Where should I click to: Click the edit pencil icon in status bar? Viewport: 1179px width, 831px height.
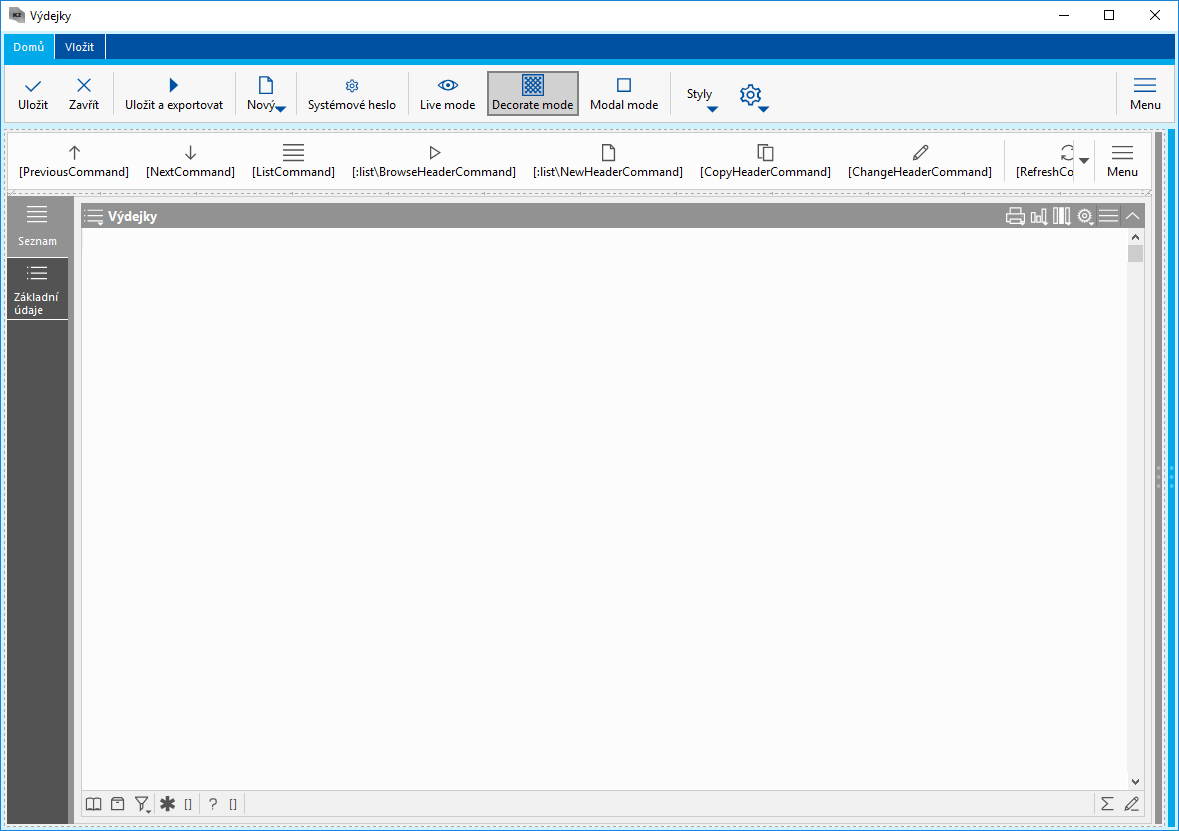(1132, 804)
